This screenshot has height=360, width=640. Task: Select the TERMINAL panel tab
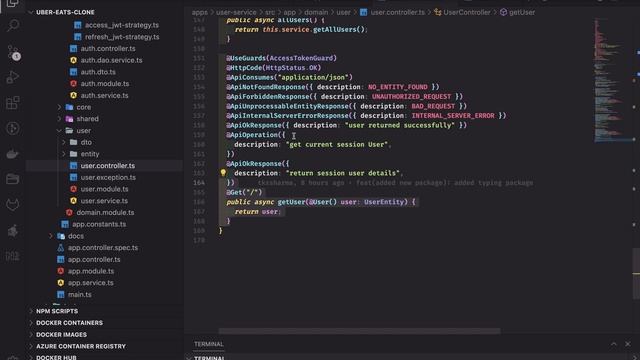[209, 344]
